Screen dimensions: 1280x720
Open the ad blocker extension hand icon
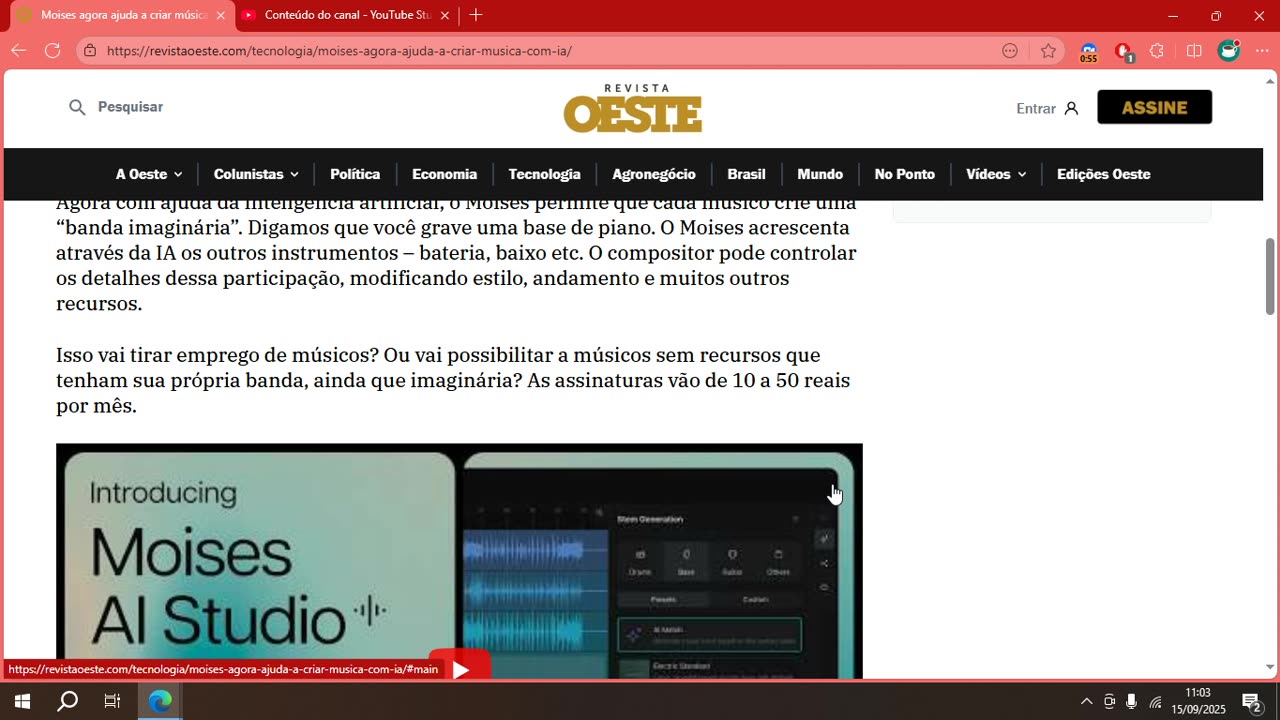pos(1123,52)
